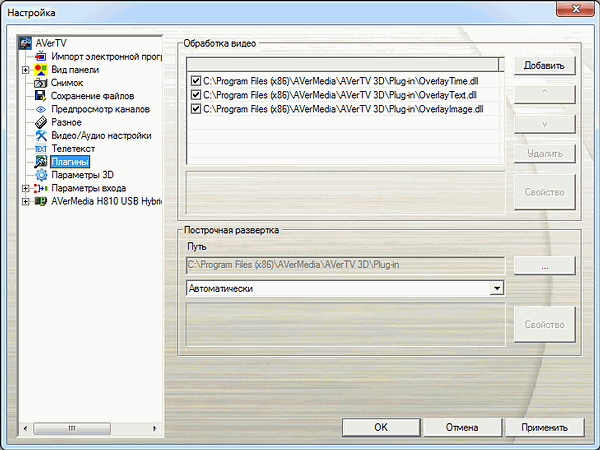
Task: Click the move plugin up button
Action: (x=544, y=94)
